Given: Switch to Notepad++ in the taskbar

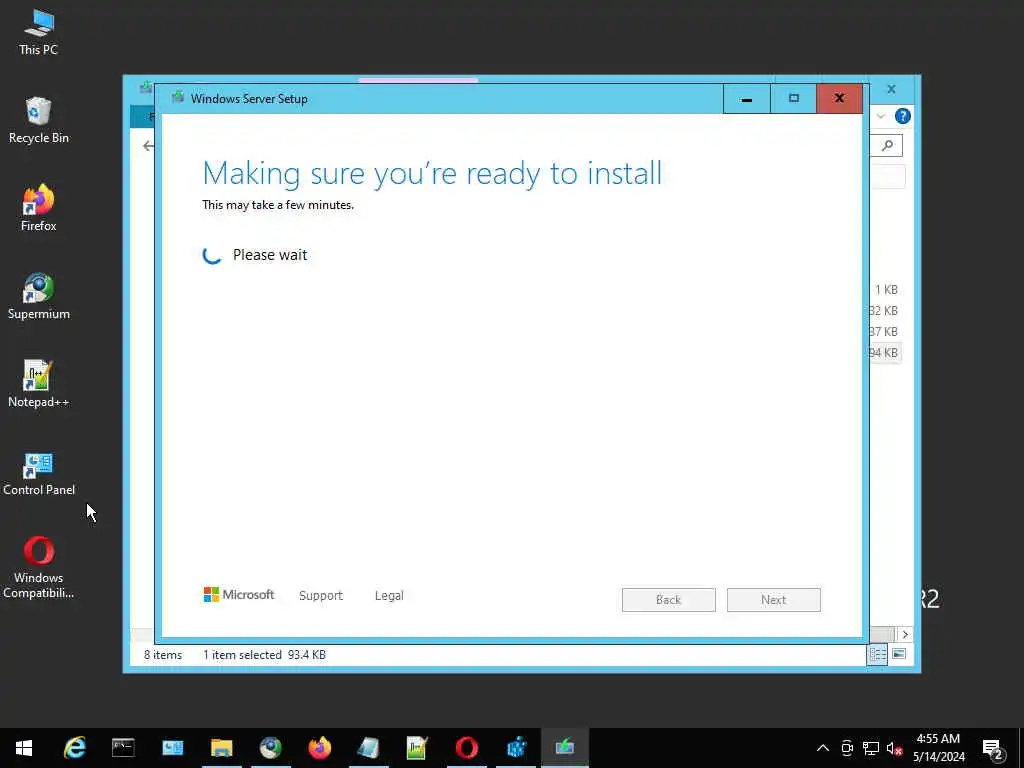Looking at the screenshot, I should point(417,748).
